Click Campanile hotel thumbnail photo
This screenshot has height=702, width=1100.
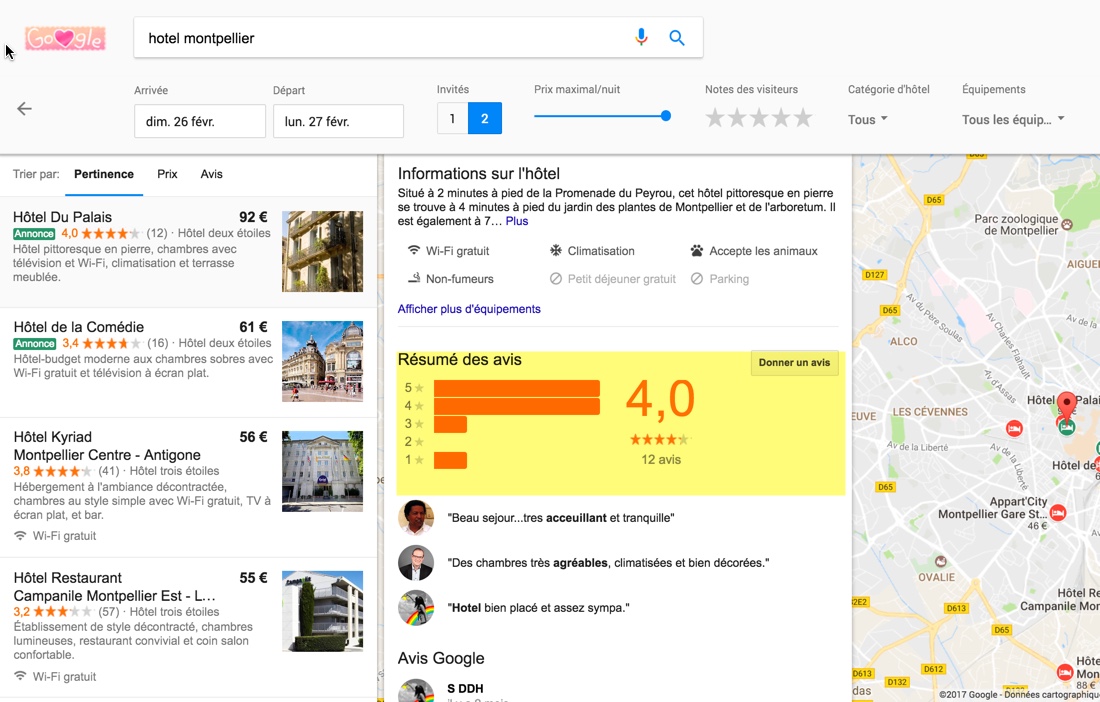tap(323, 612)
